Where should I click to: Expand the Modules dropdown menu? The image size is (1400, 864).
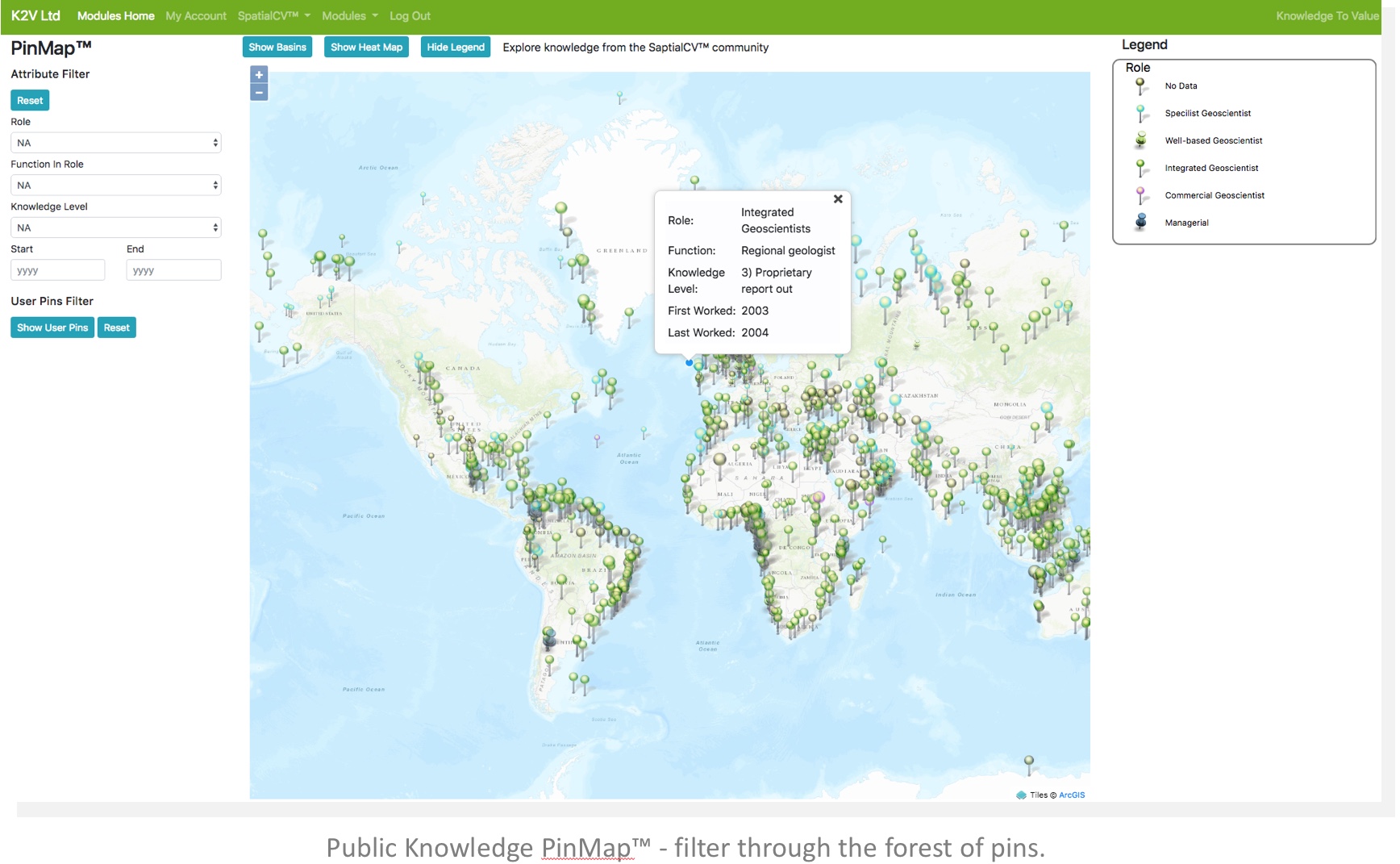pyautogui.click(x=349, y=16)
